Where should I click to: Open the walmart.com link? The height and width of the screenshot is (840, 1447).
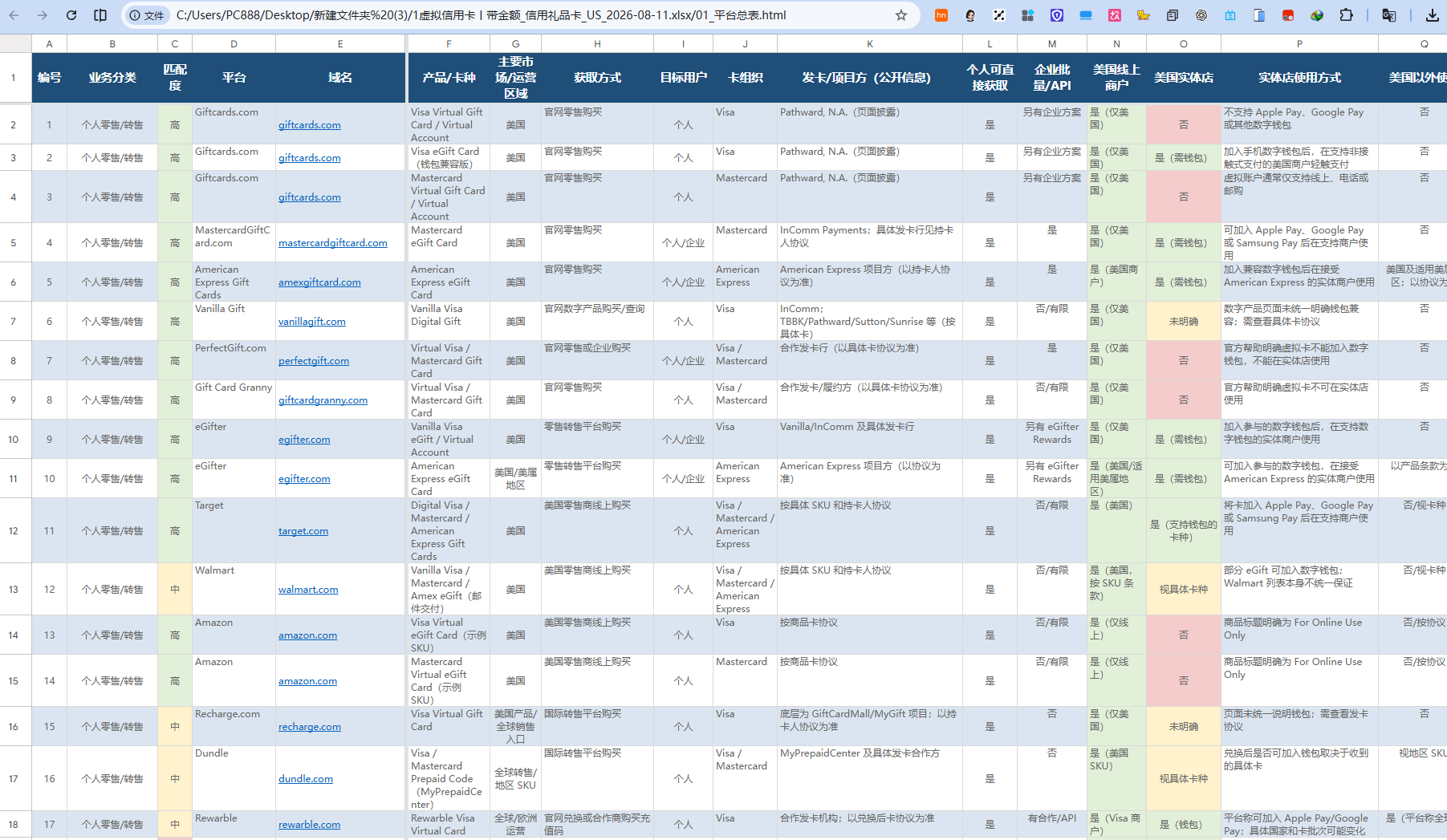click(308, 590)
